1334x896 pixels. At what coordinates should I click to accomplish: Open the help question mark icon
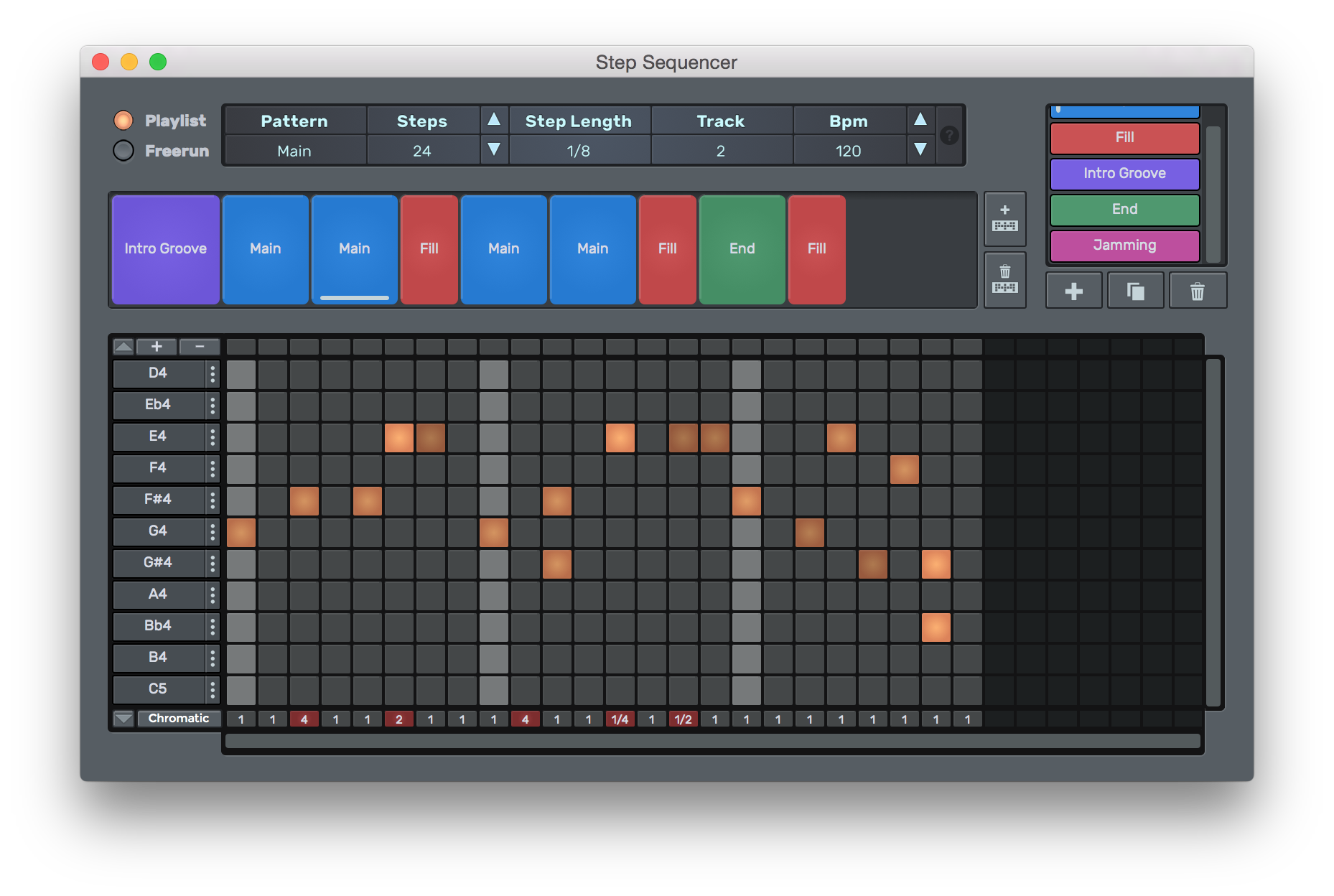pyautogui.click(x=949, y=135)
